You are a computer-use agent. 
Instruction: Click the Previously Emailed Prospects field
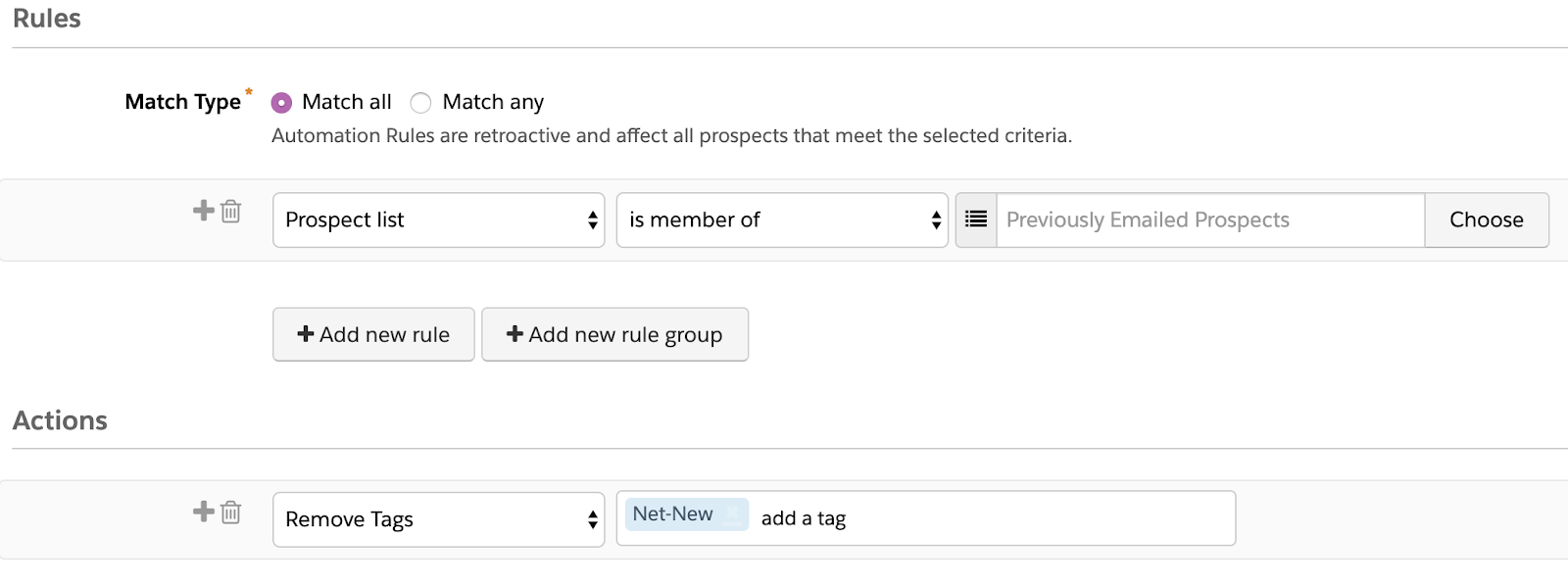(1209, 220)
